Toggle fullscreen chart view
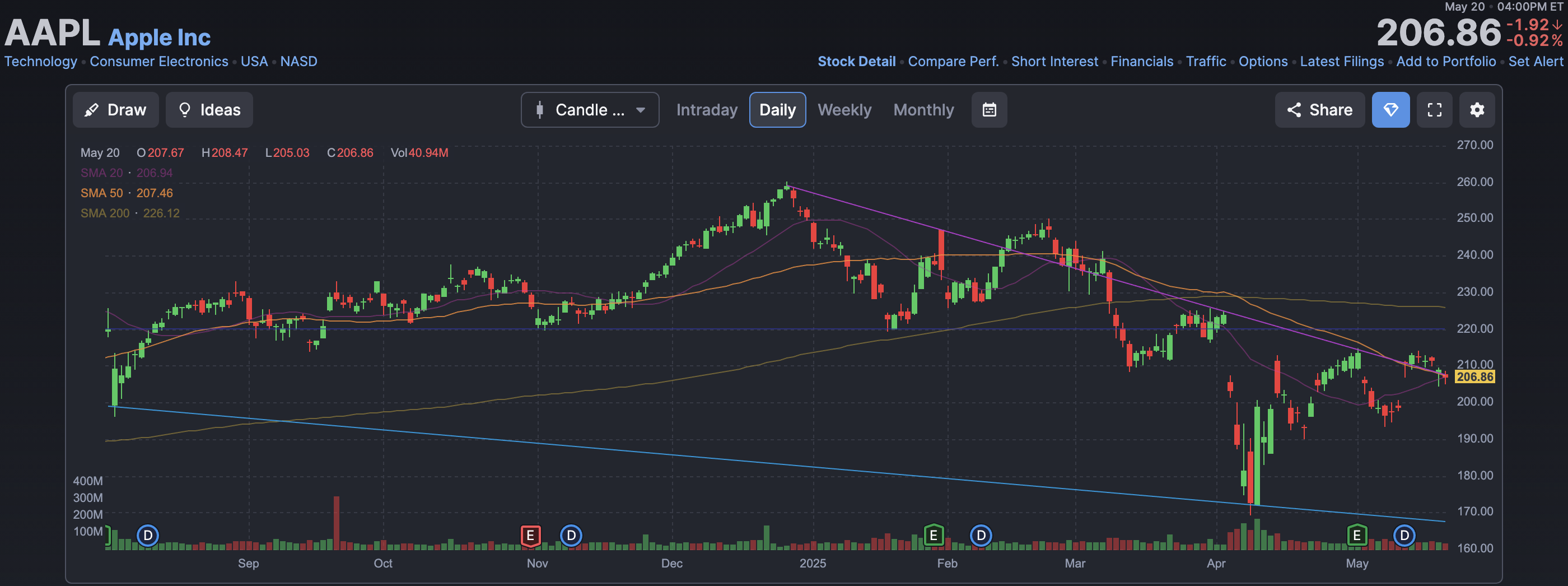Screen dimensions: 1568x586 pyautogui.click(x=1434, y=110)
